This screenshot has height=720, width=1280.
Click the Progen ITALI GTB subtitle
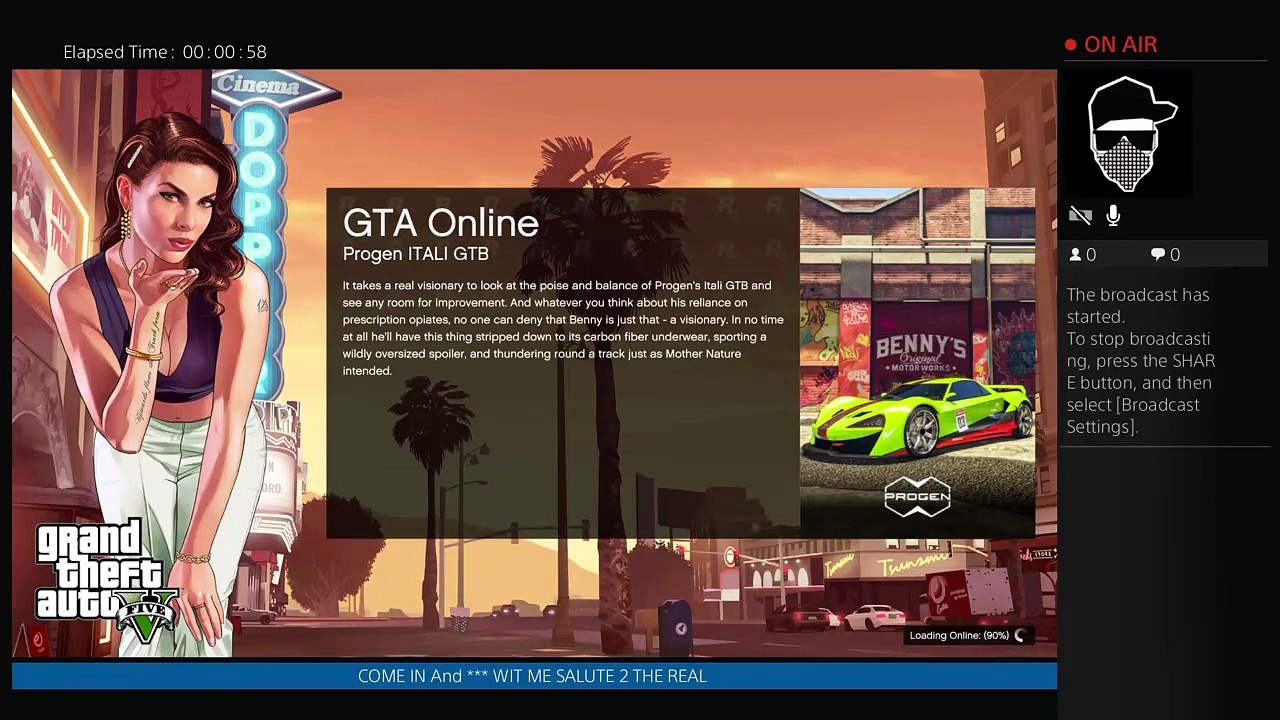point(416,254)
